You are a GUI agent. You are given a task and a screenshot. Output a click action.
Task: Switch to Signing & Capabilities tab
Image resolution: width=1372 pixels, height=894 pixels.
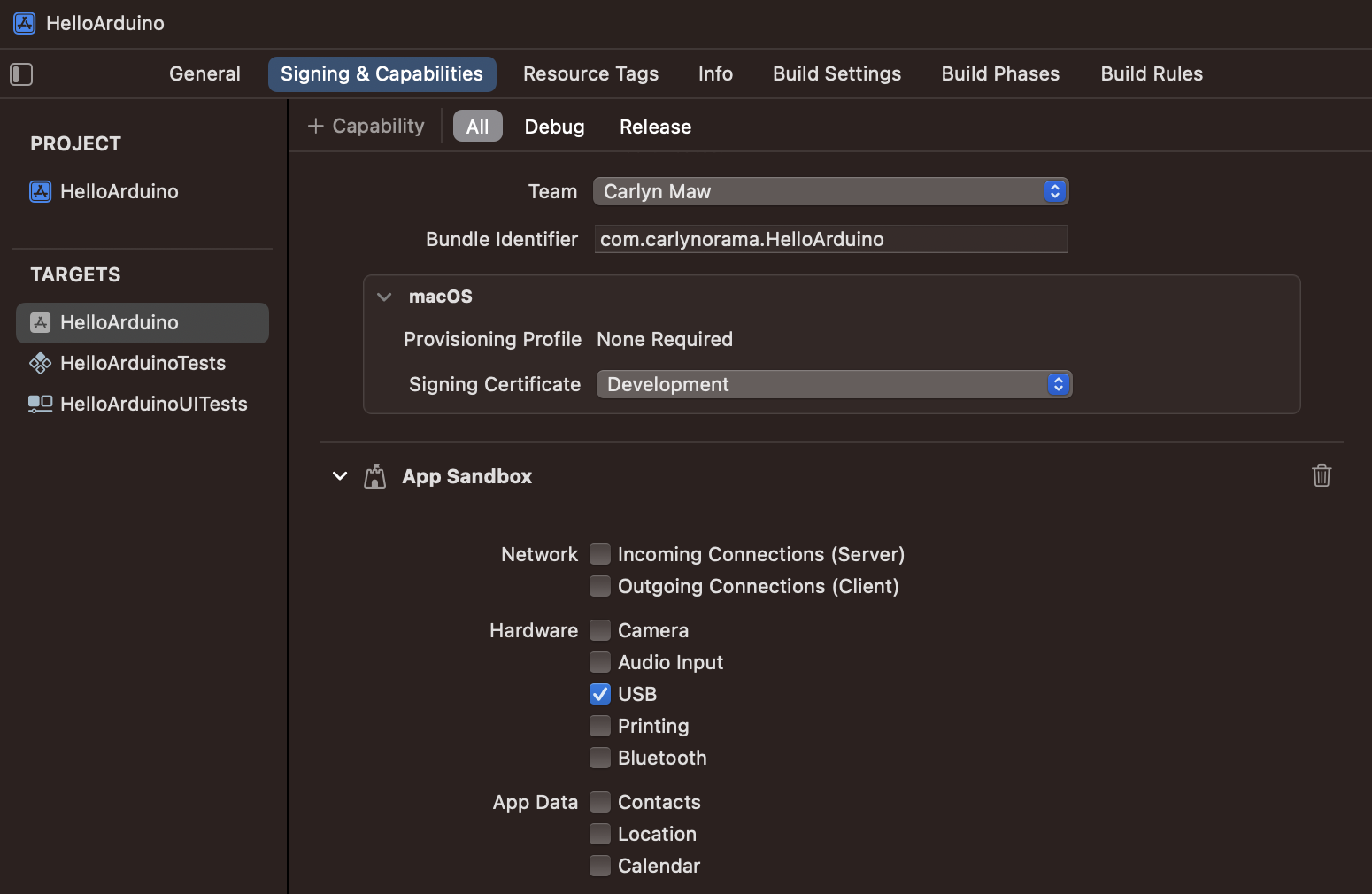tap(382, 74)
